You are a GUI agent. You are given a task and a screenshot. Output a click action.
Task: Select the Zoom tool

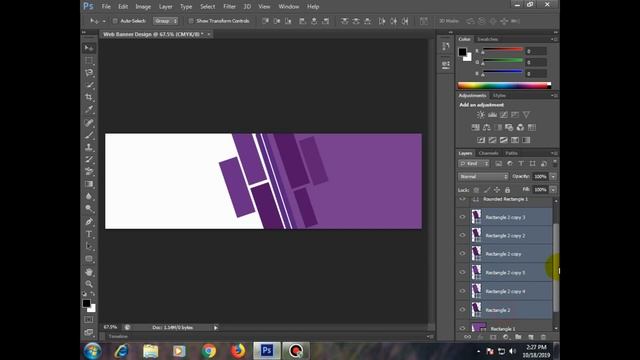[89, 284]
